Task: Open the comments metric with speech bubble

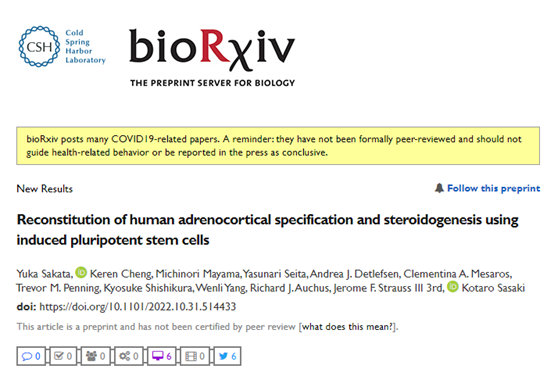Action: click(x=31, y=356)
